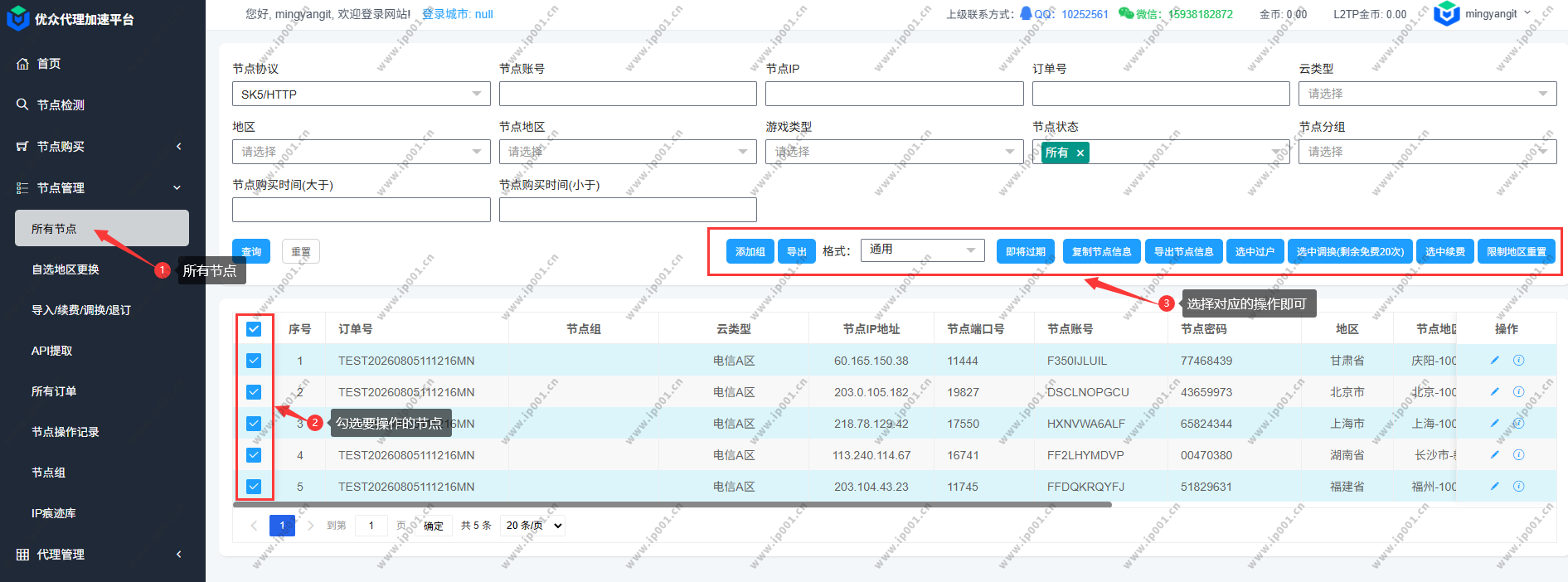Edit row 1 node with pencil icon
The image size is (1568, 582).
click(x=1495, y=360)
